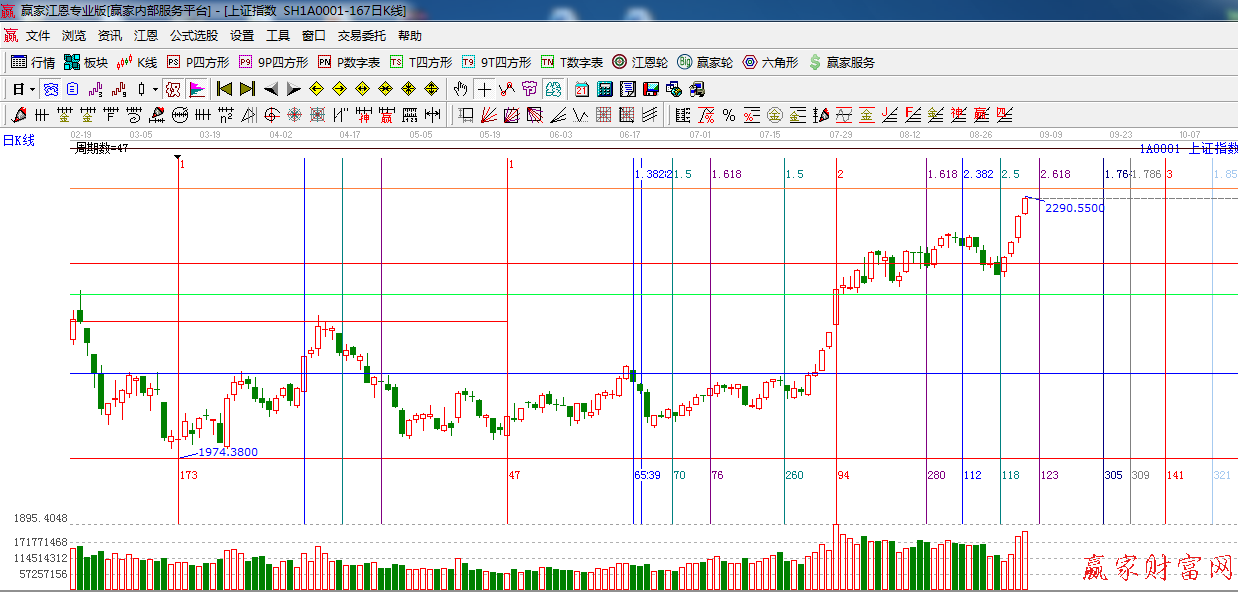
Task: Select the hand pan tool
Action: coord(460,89)
